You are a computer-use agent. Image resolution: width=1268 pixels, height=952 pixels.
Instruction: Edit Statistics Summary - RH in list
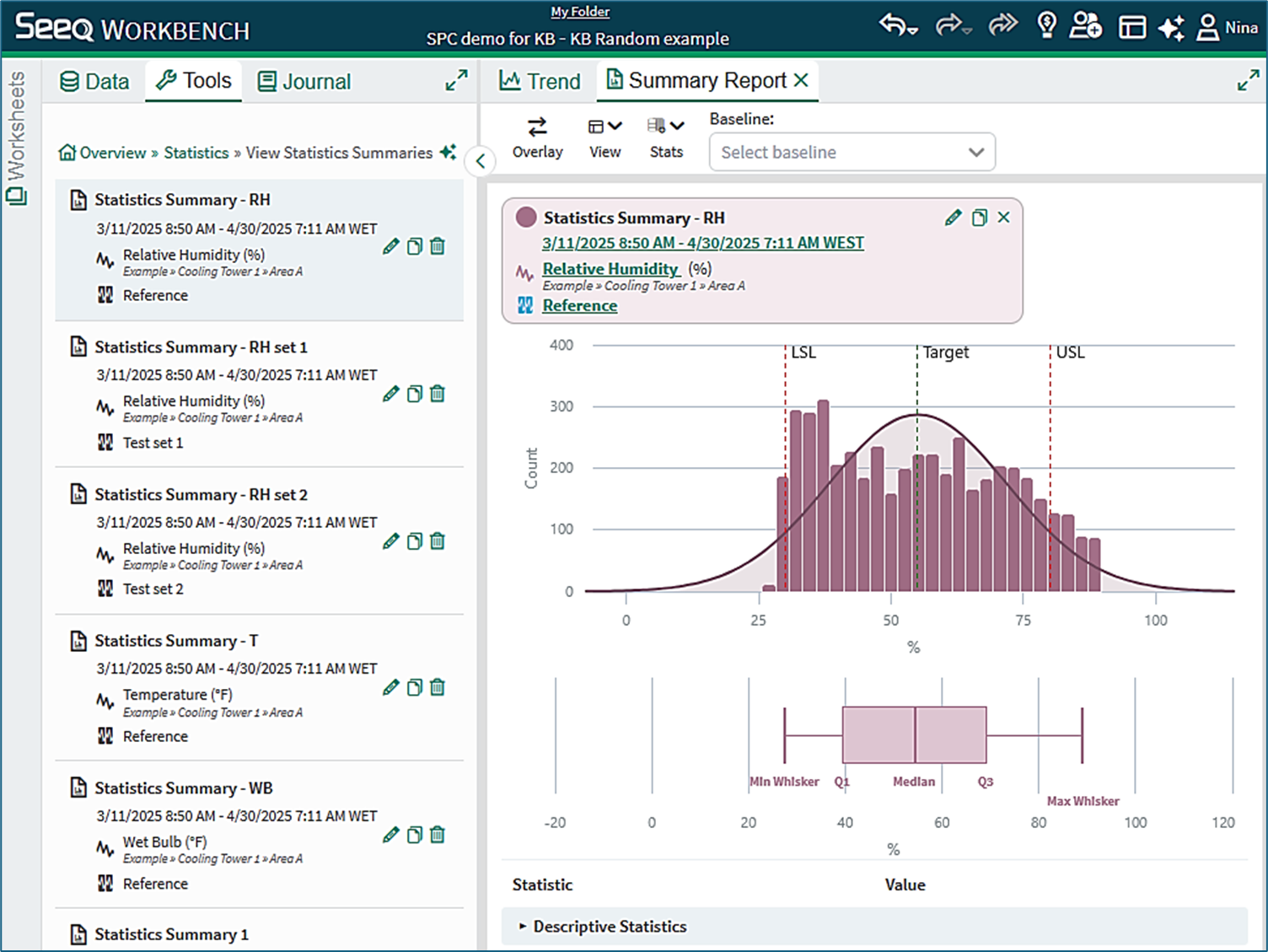click(x=390, y=246)
